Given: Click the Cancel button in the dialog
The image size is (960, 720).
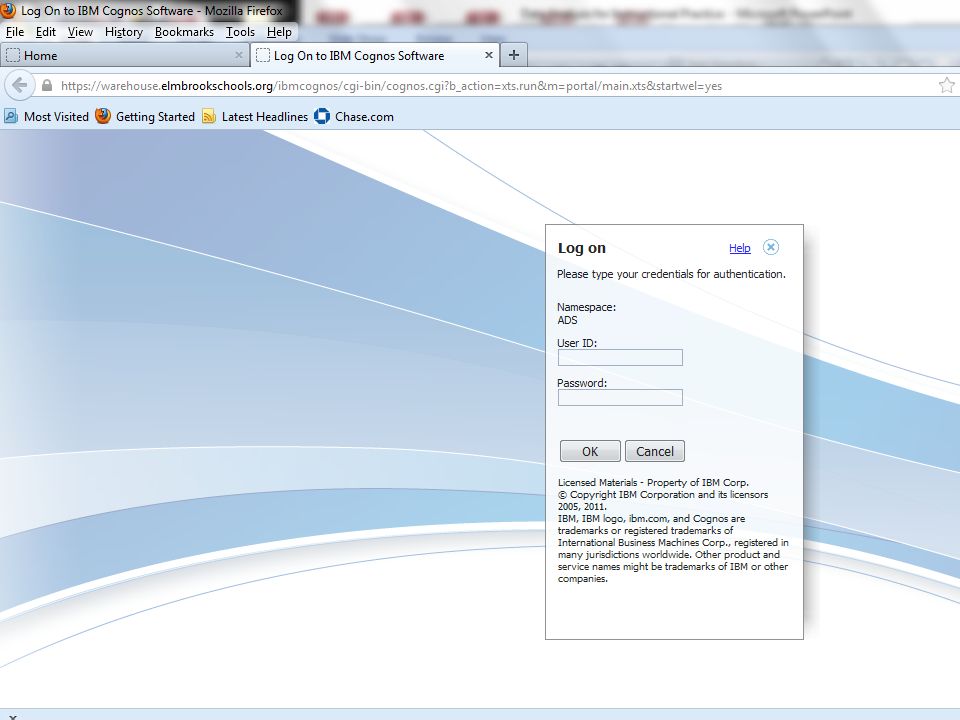Looking at the screenshot, I should pyautogui.click(x=654, y=451).
